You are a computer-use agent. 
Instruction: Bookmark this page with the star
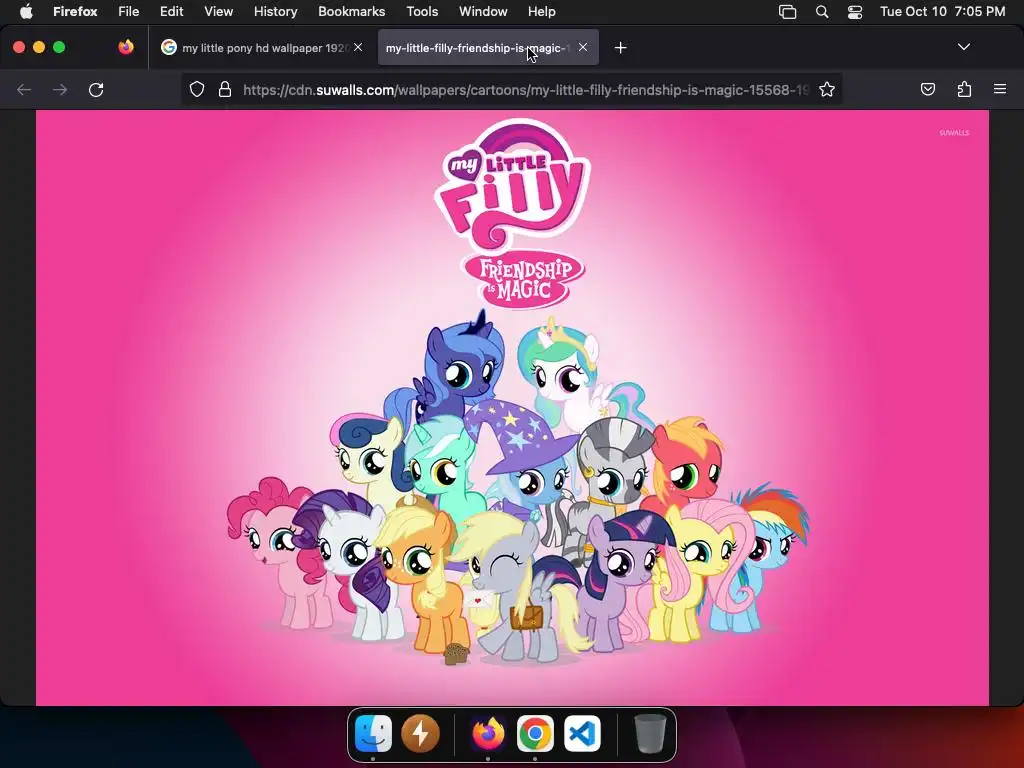pyautogui.click(x=827, y=89)
